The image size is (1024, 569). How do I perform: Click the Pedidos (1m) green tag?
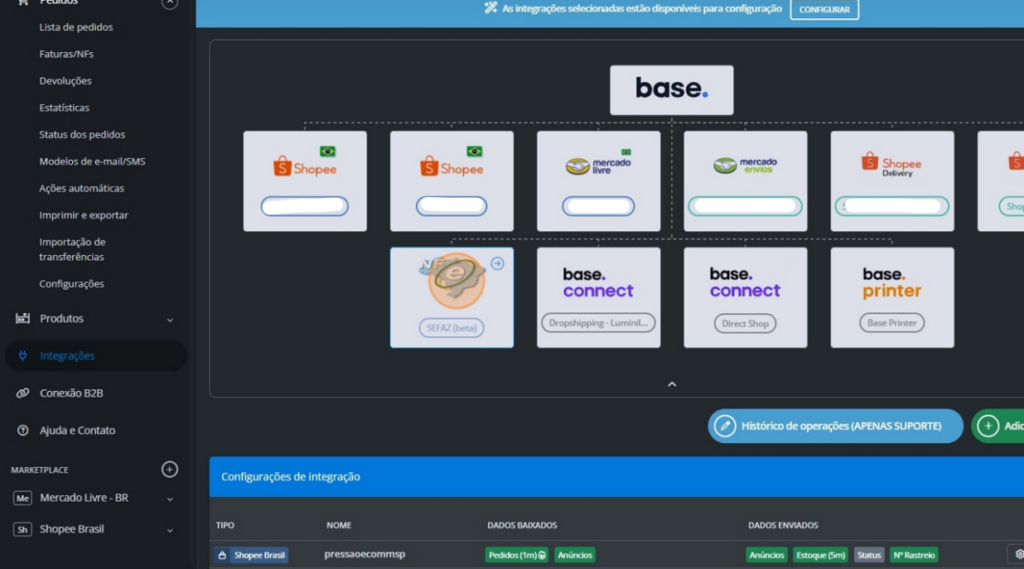(517, 555)
